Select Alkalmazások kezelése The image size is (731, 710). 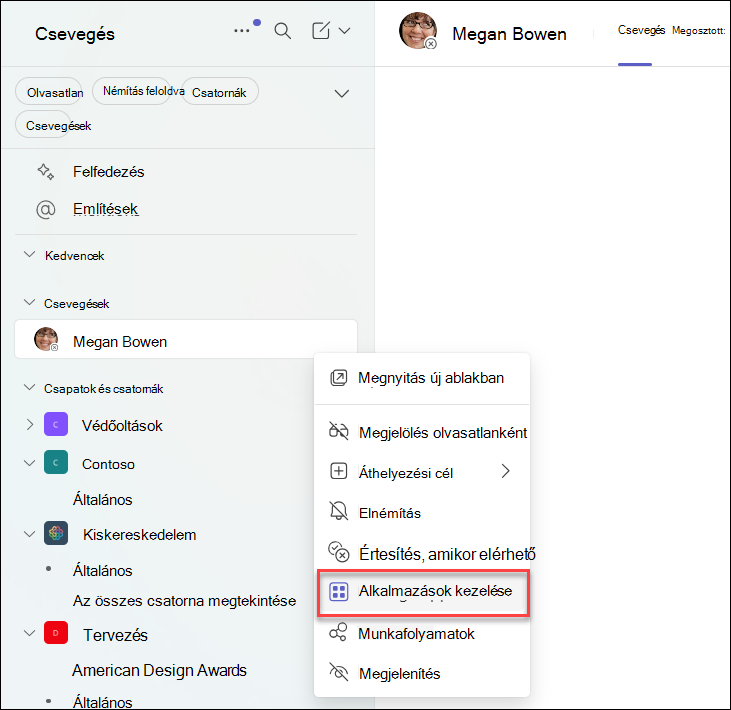(x=422, y=592)
